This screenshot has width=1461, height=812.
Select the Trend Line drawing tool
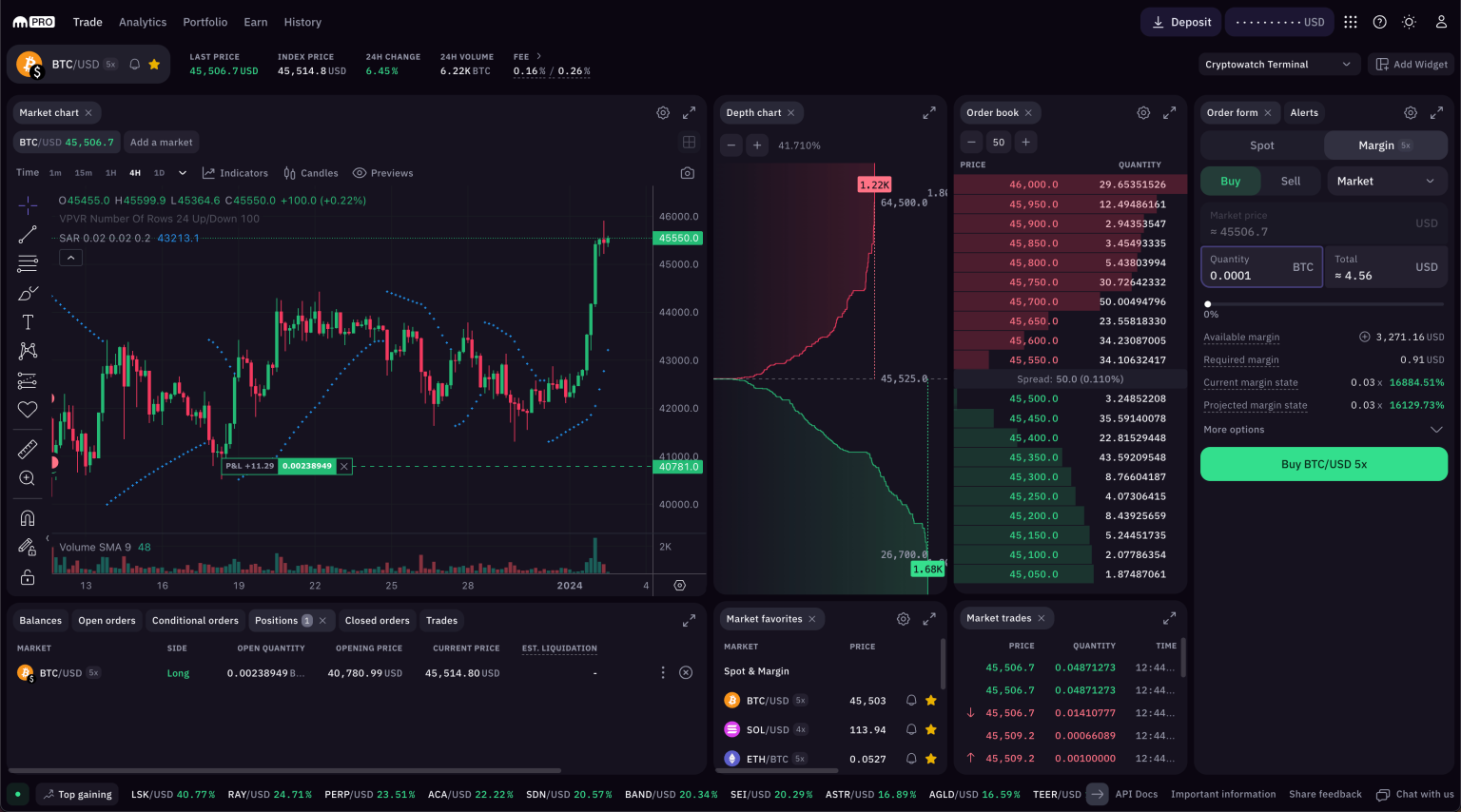coord(27,233)
